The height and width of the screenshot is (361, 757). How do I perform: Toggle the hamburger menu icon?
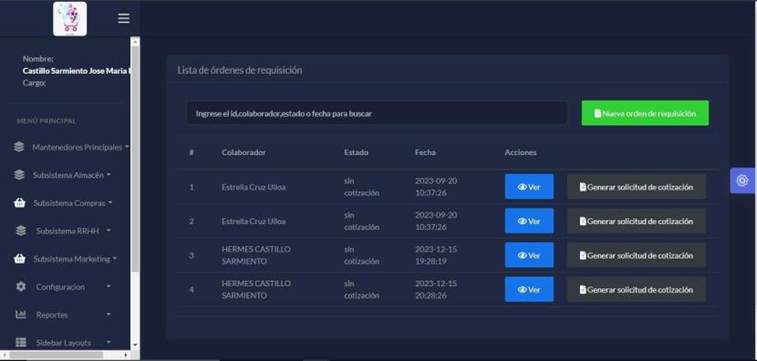[x=124, y=18]
